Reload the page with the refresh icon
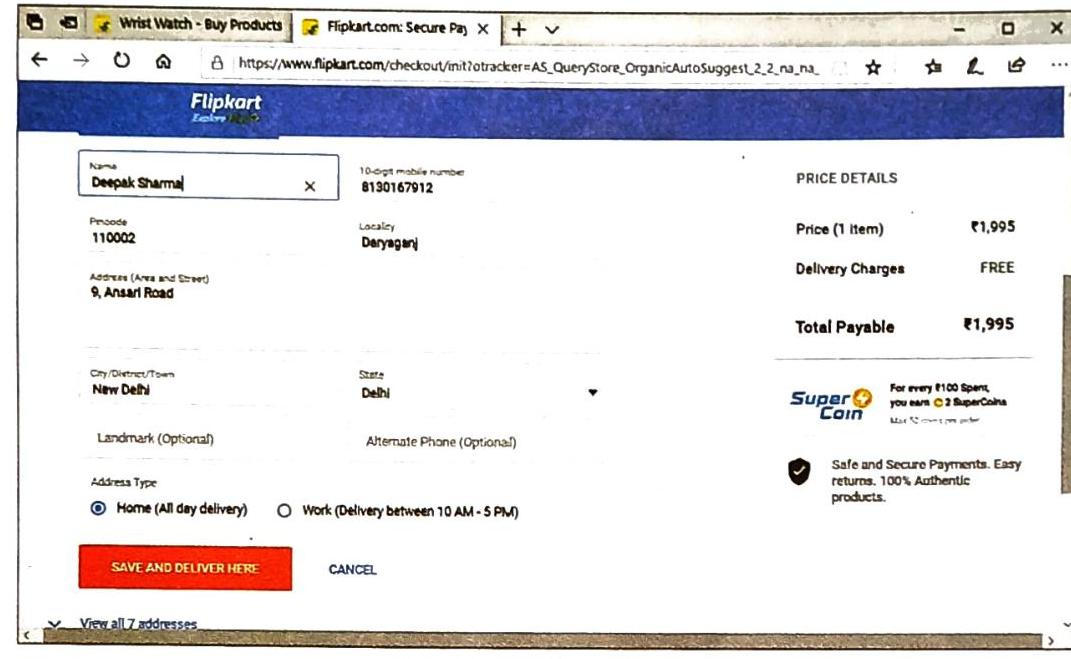The image size is (1071, 659). [122, 60]
